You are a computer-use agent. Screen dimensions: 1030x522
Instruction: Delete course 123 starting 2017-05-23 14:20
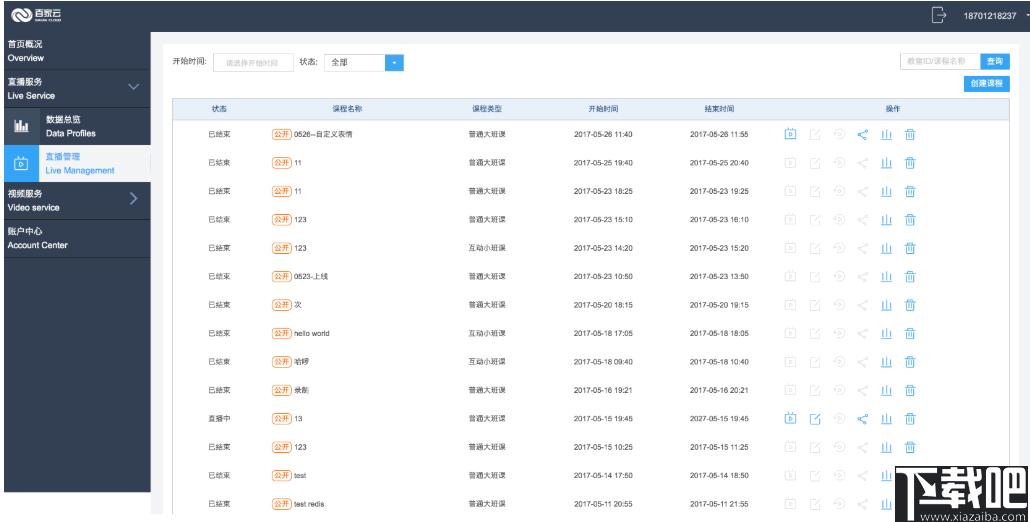click(910, 248)
